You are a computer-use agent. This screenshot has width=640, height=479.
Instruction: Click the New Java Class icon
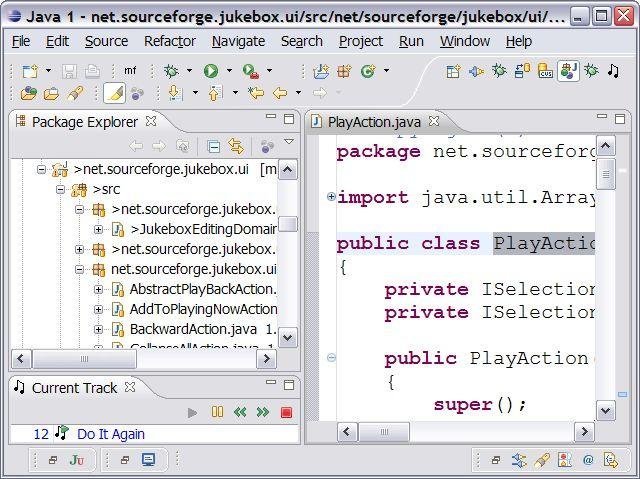tap(368, 71)
